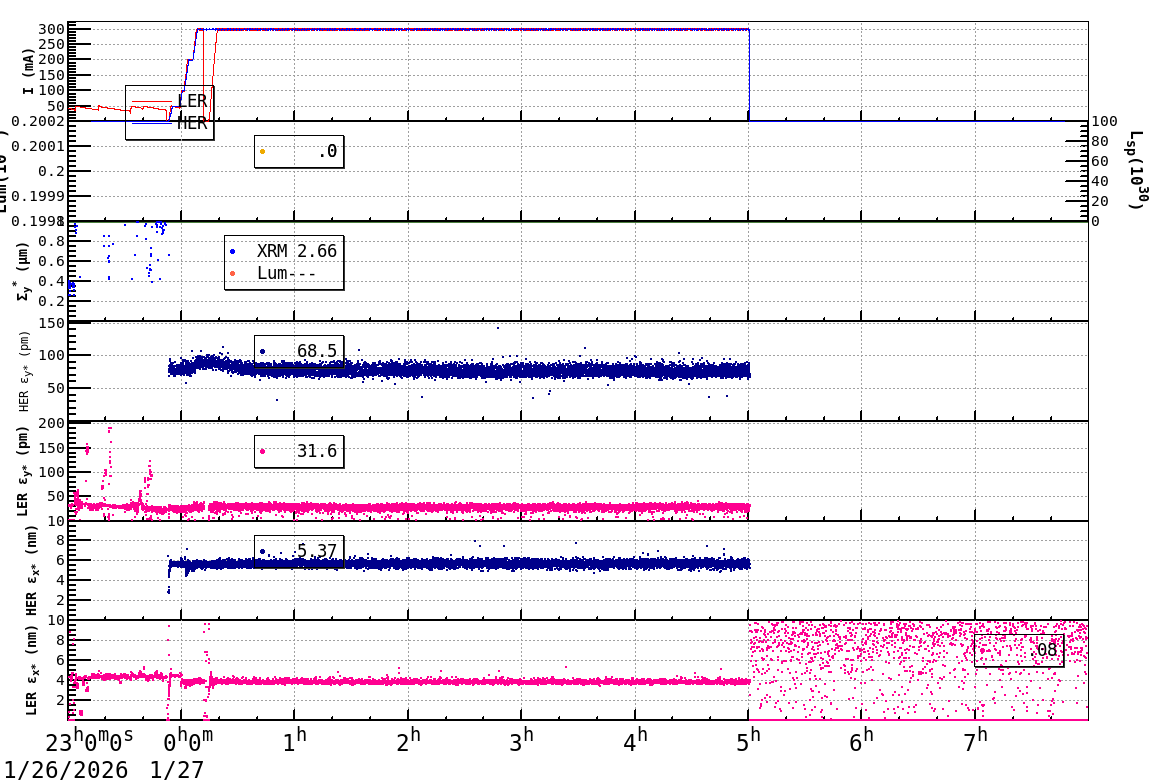Click the blue marker next to 5.37
Image resolution: width=1160 pixels, height=782 pixels.
coord(263,549)
